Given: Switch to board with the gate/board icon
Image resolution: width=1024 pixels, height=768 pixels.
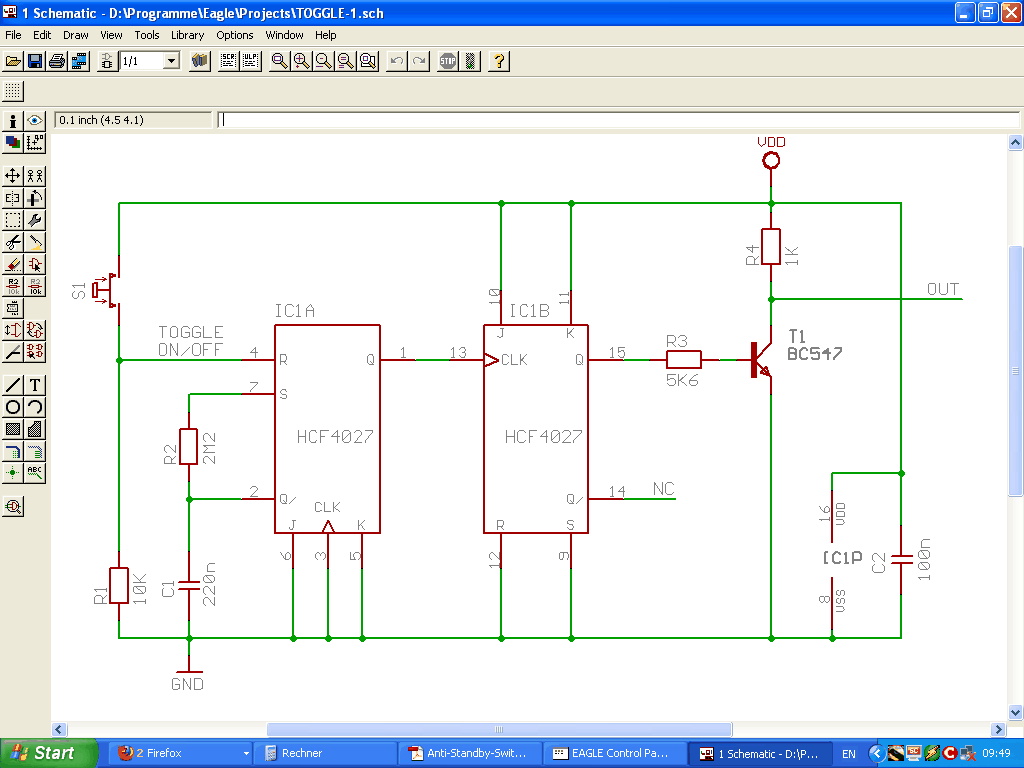Looking at the screenshot, I should 107,61.
